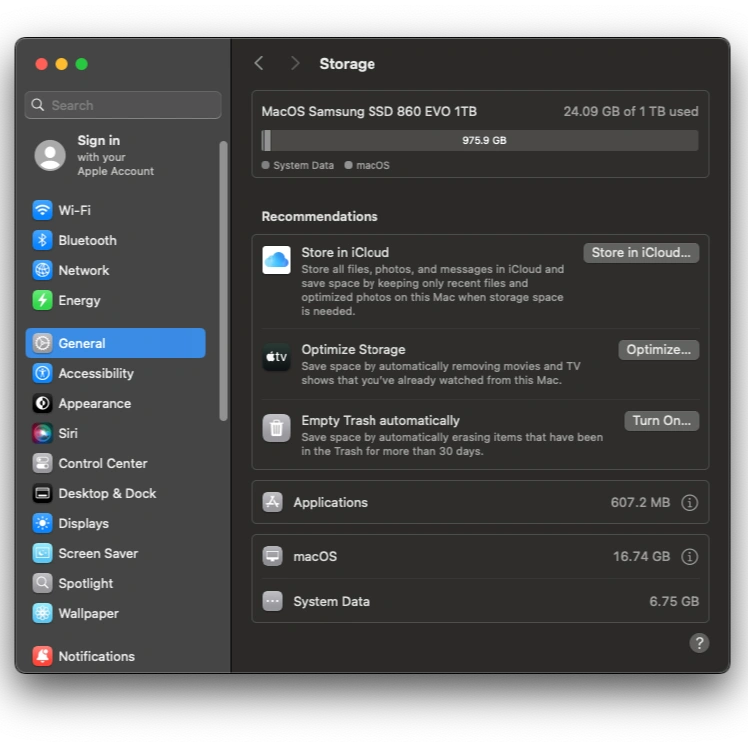Go forward using the forward chevron
Viewport: 748px width, 746px height.
click(x=295, y=63)
